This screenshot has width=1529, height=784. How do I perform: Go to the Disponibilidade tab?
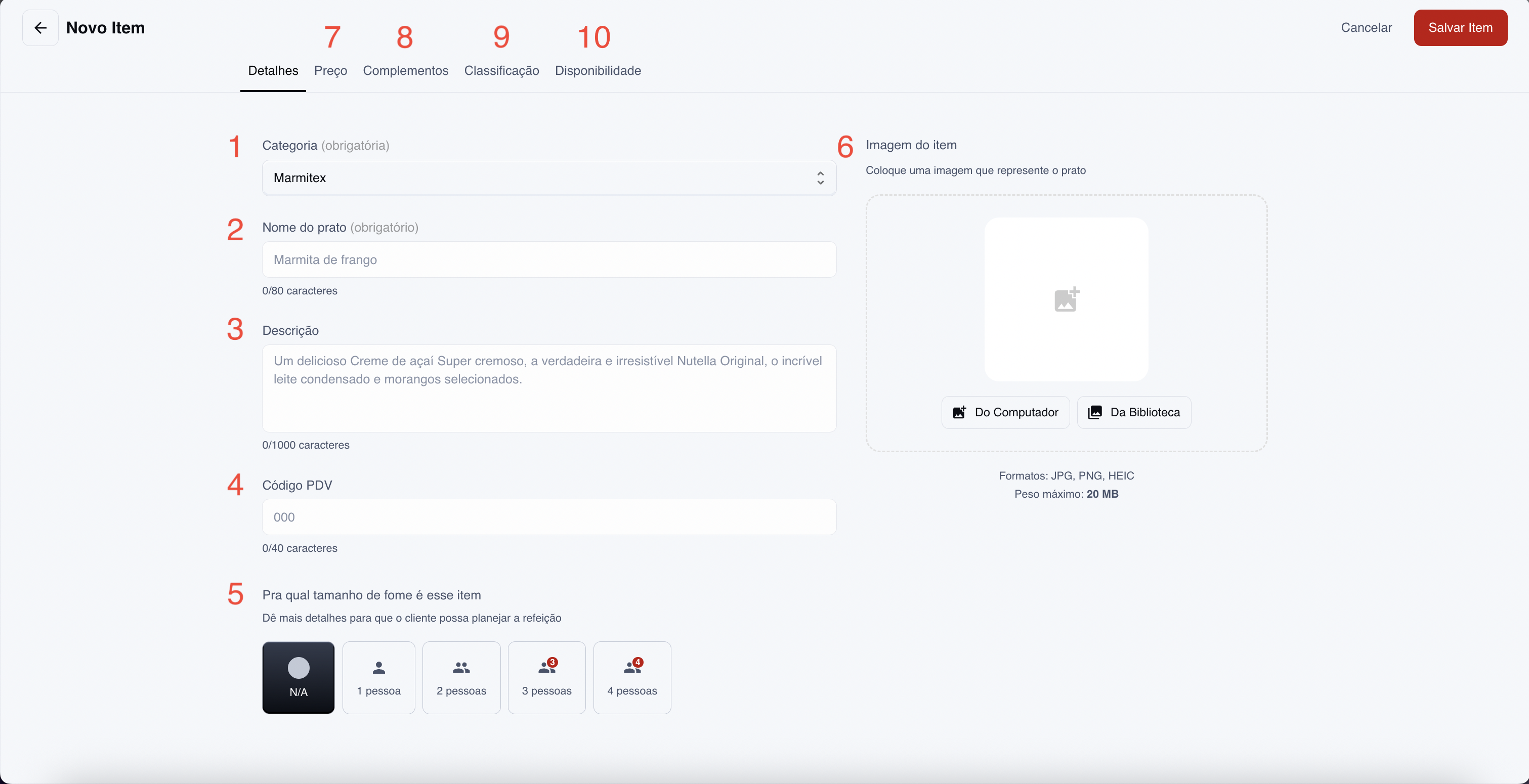tap(598, 71)
